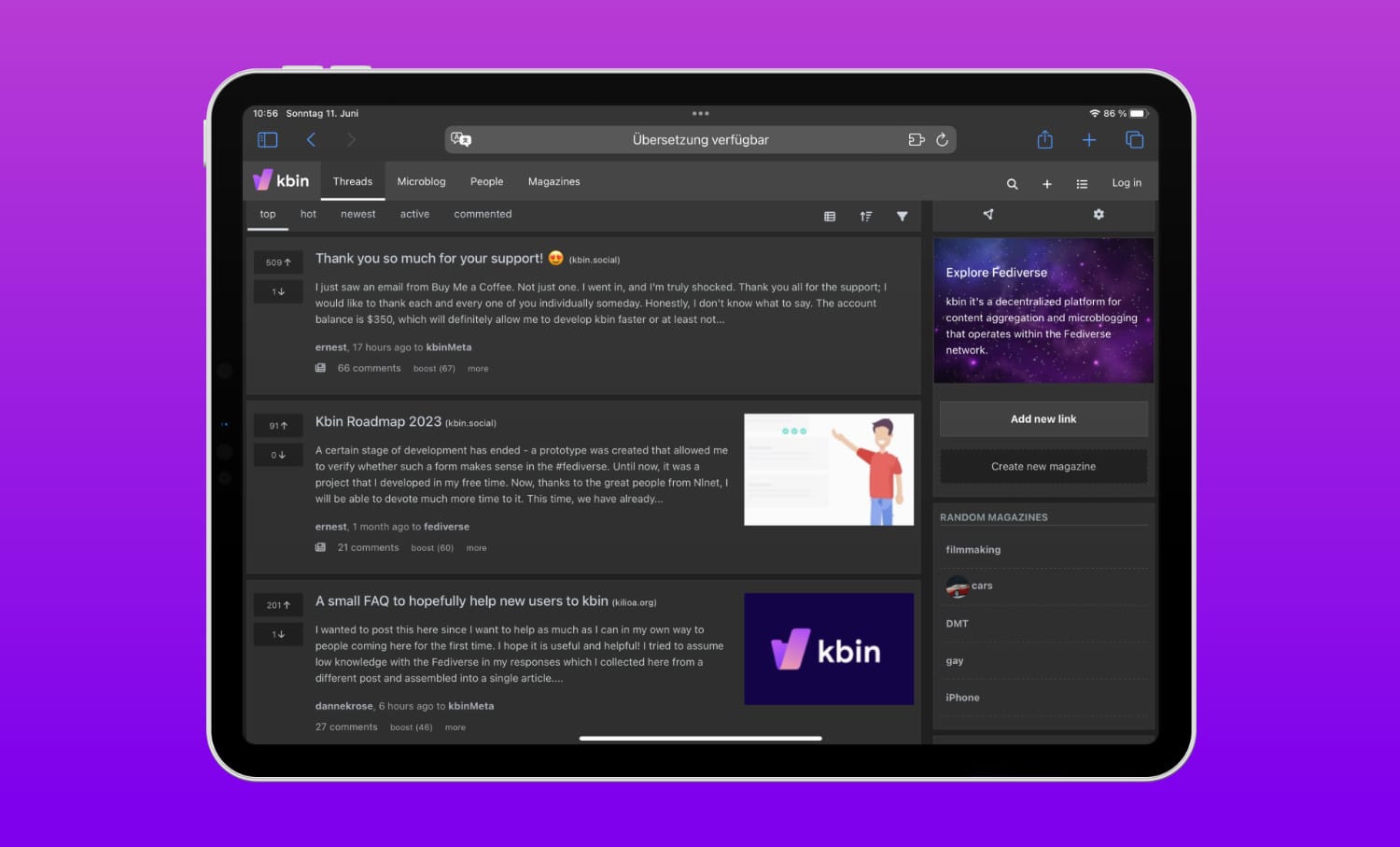Open extensions icon in address bar
This screenshot has height=847, width=1400.
coord(917,140)
